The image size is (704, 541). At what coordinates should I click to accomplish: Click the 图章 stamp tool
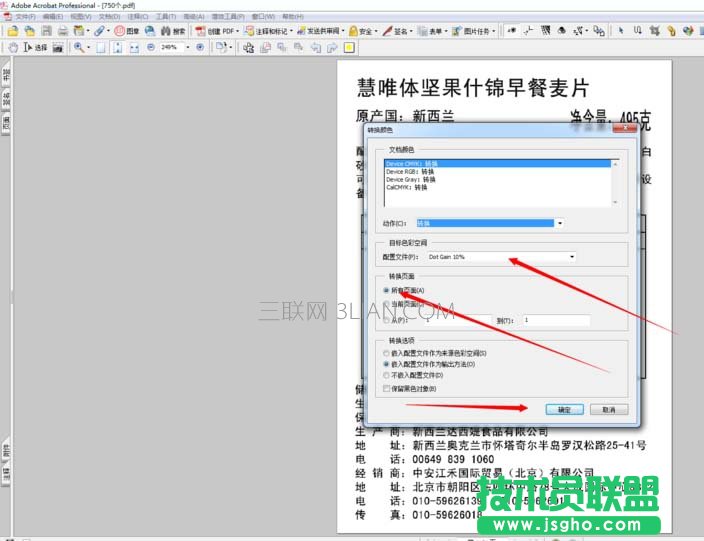point(126,31)
